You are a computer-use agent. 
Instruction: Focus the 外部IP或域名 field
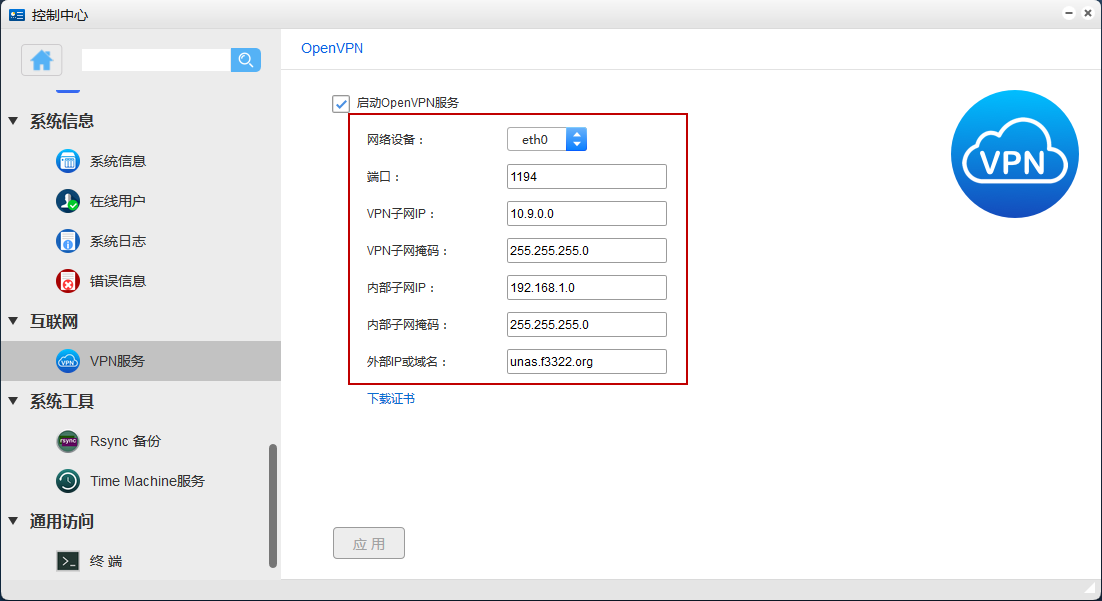point(587,361)
